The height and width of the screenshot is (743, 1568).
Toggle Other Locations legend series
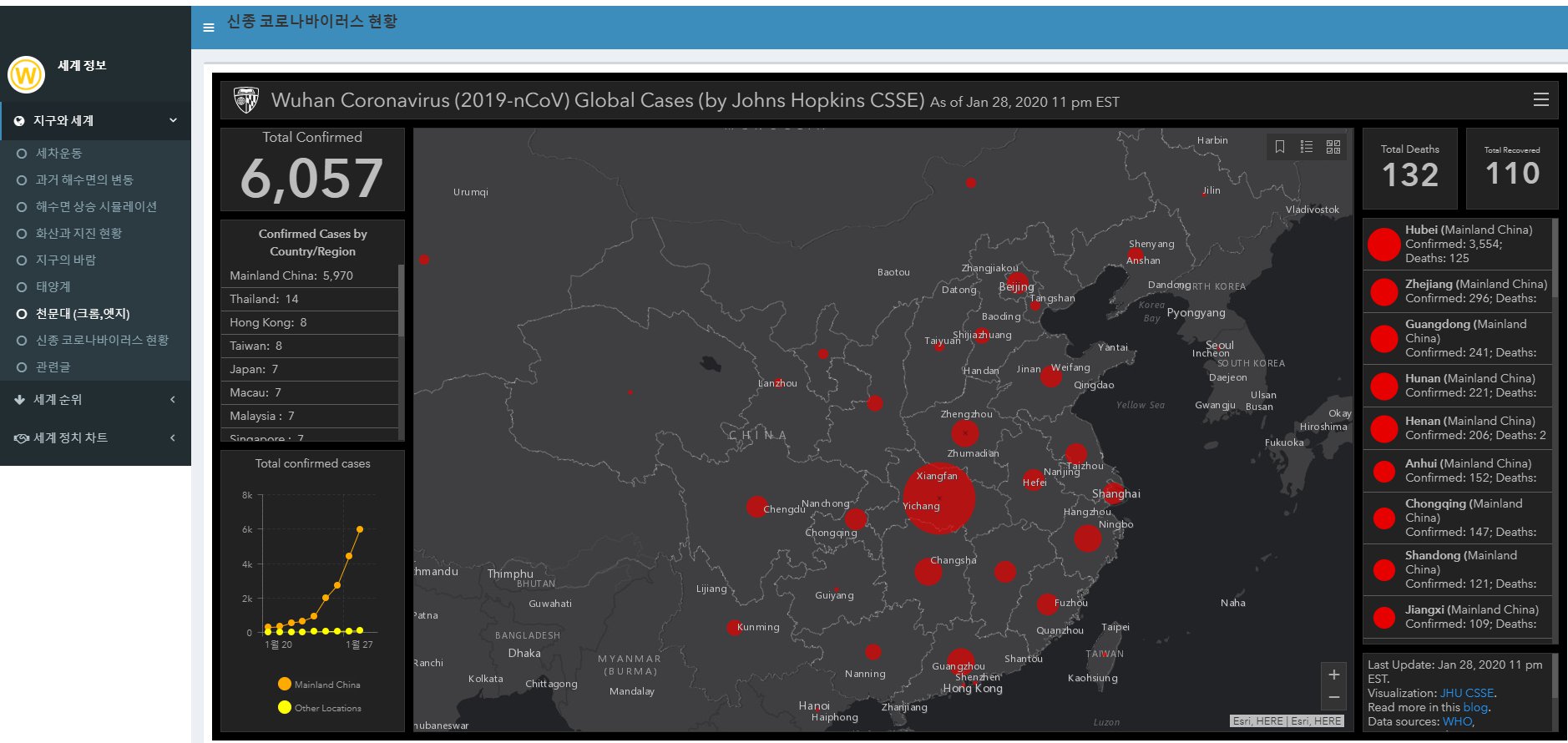coord(320,708)
